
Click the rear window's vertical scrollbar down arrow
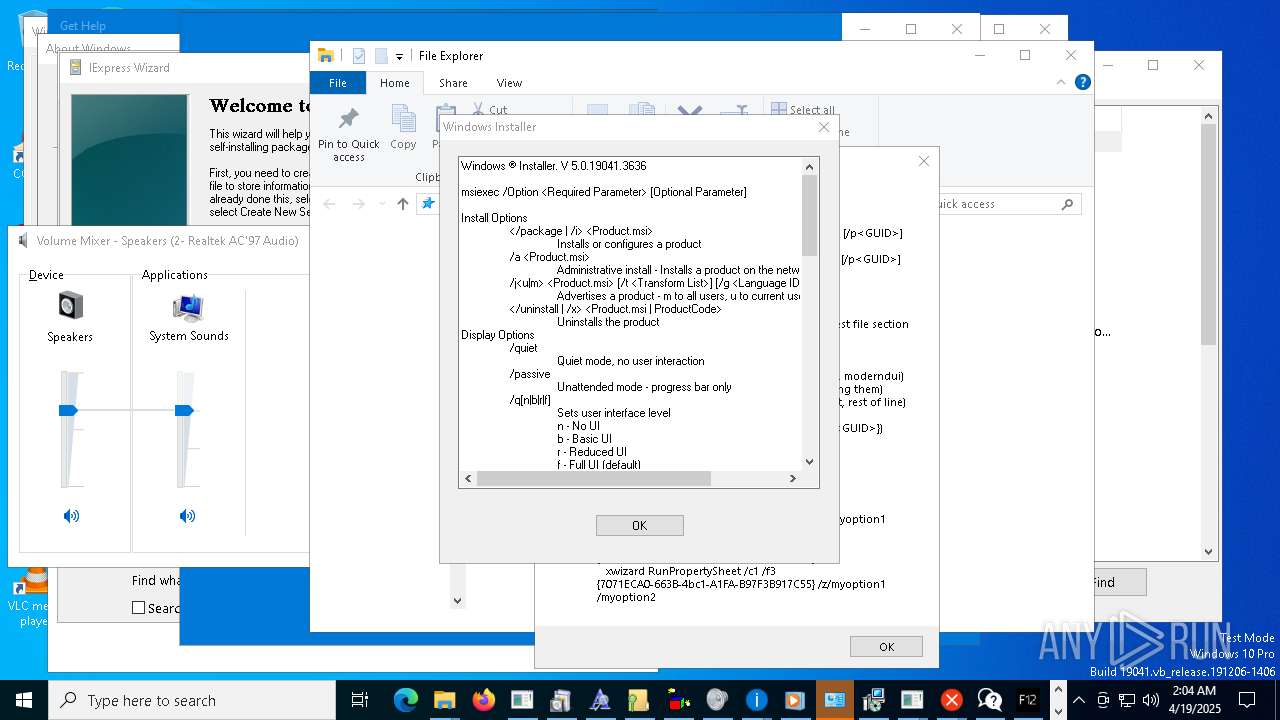point(1208,551)
